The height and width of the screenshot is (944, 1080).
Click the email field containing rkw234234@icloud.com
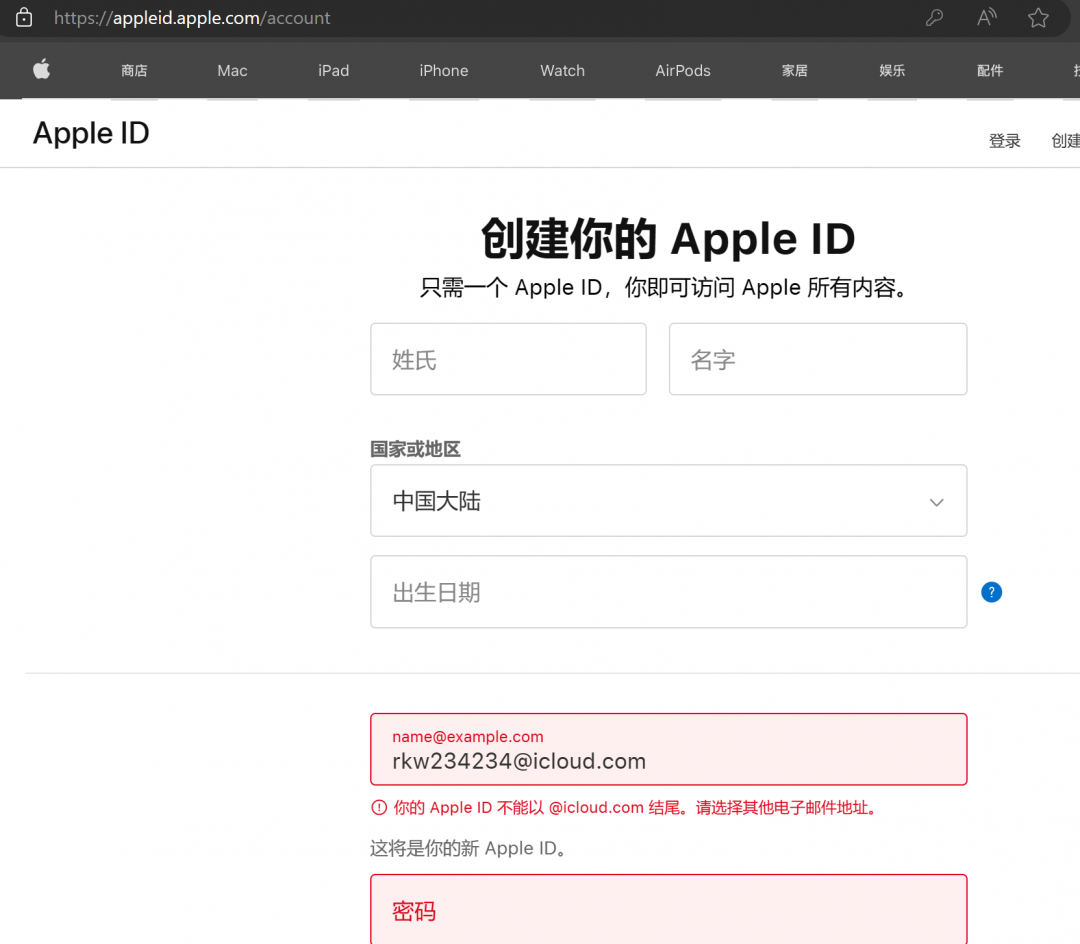coord(668,749)
